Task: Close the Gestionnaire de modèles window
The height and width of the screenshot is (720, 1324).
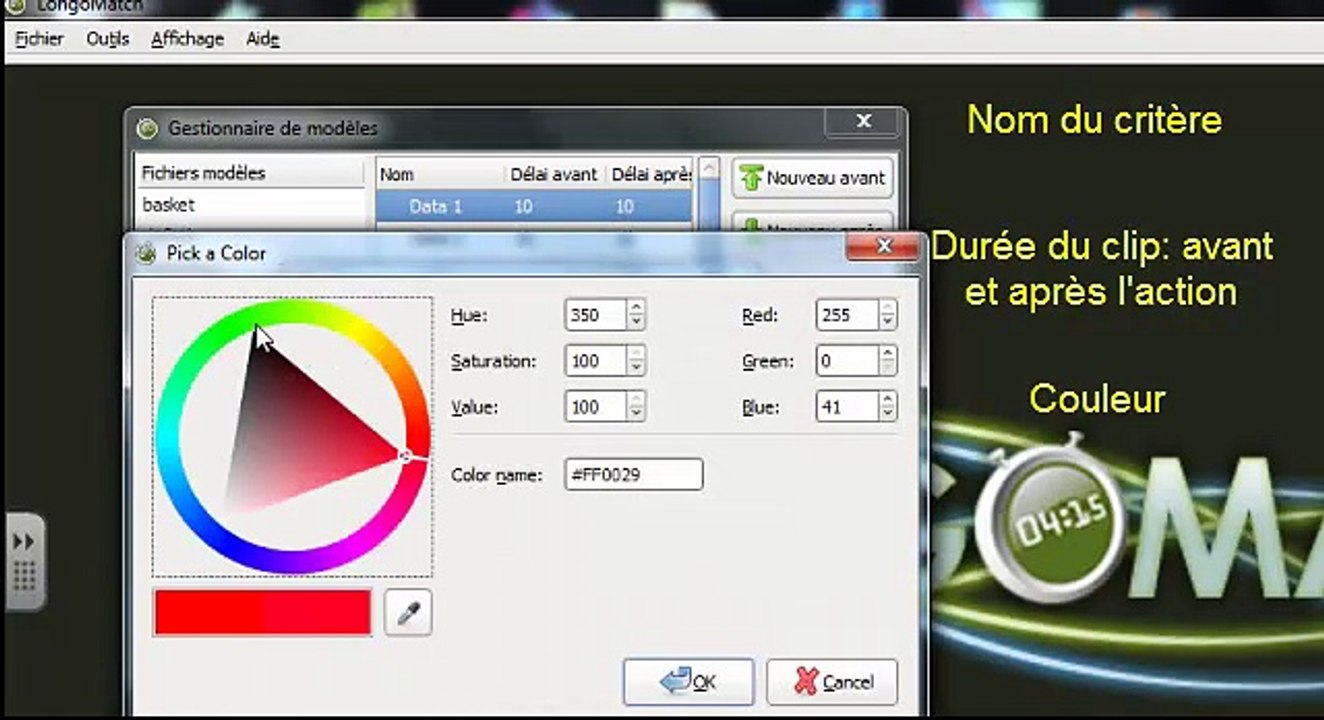Action: [864, 122]
